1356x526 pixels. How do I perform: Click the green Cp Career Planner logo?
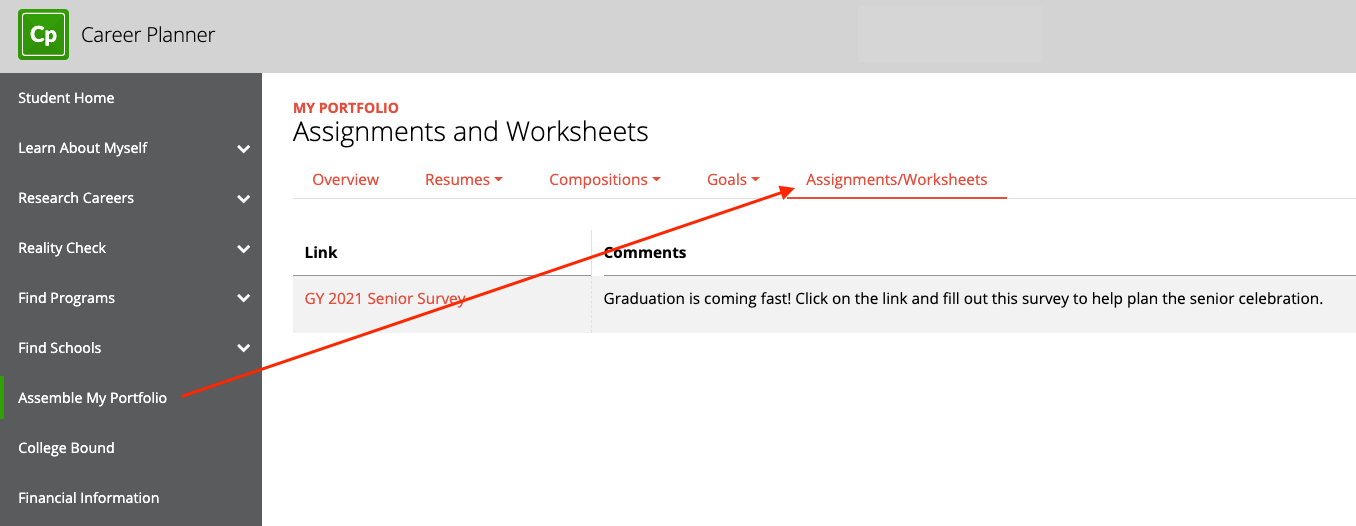[x=43, y=35]
